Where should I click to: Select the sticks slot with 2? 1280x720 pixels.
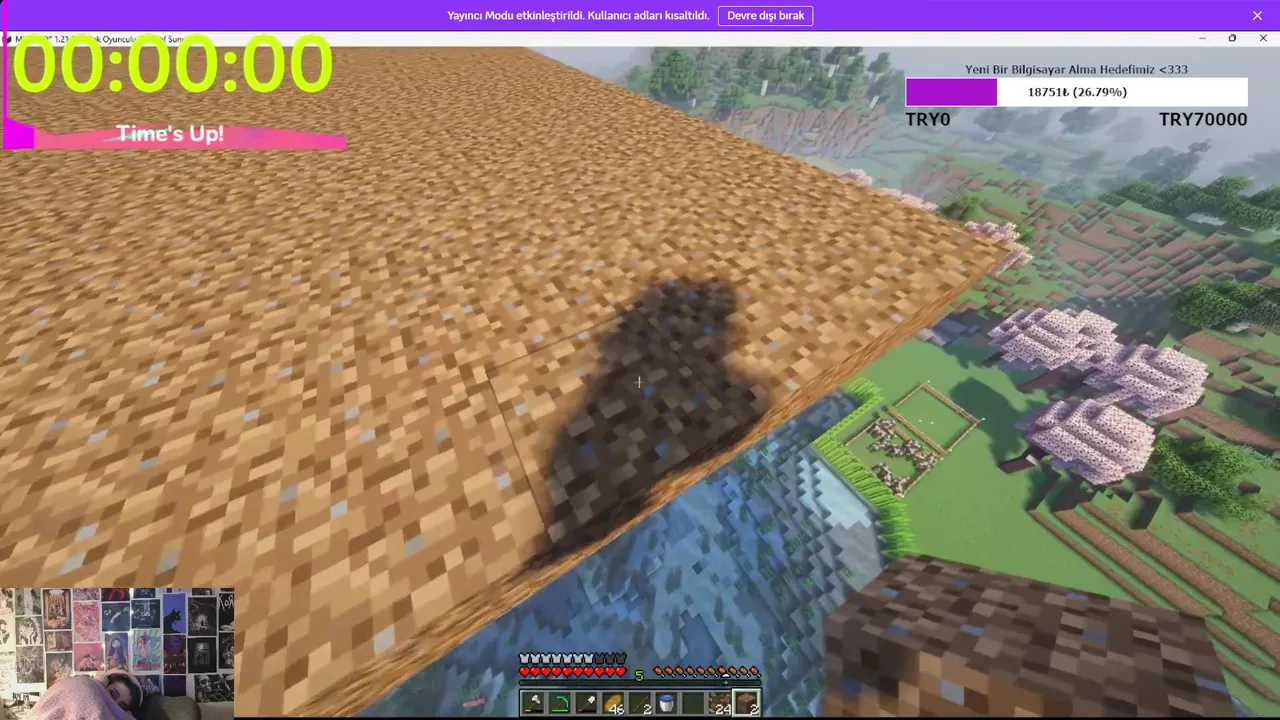click(x=640, y=703)
